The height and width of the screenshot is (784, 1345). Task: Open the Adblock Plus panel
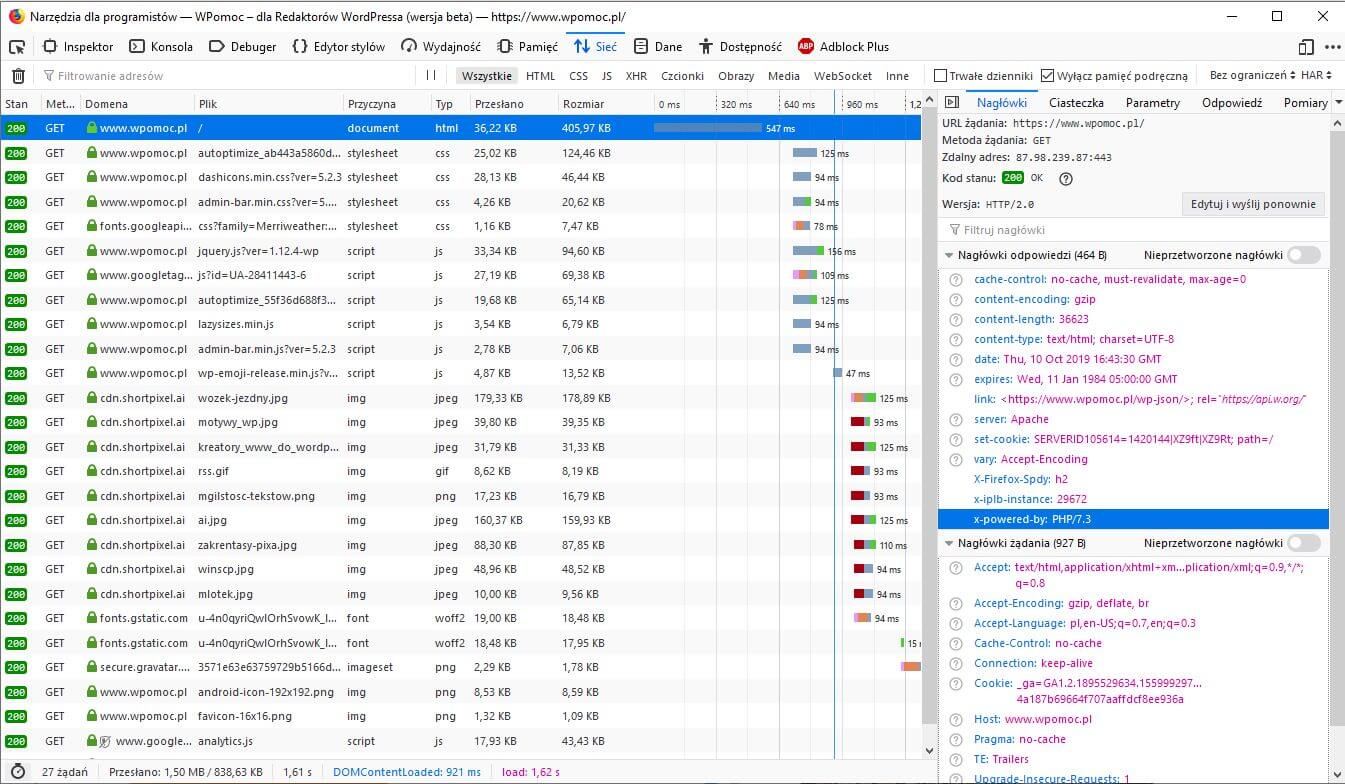click(843, 47)
